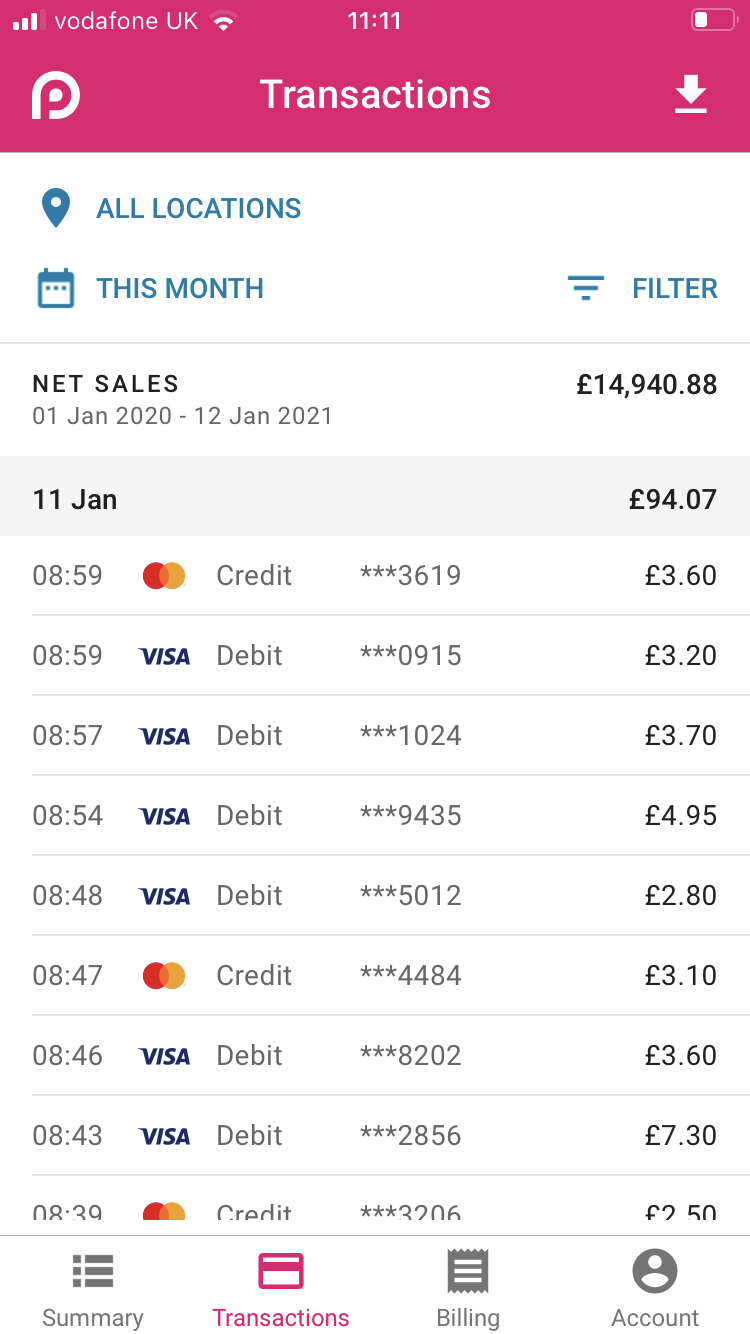
Task: Tap the filter lines icon
Action: point(585,289)
